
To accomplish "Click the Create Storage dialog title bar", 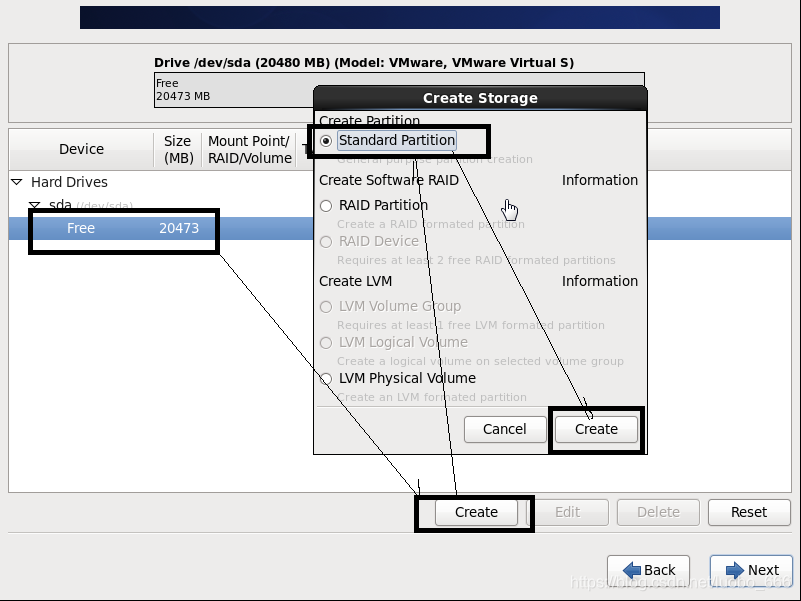I will pos(480,98).
